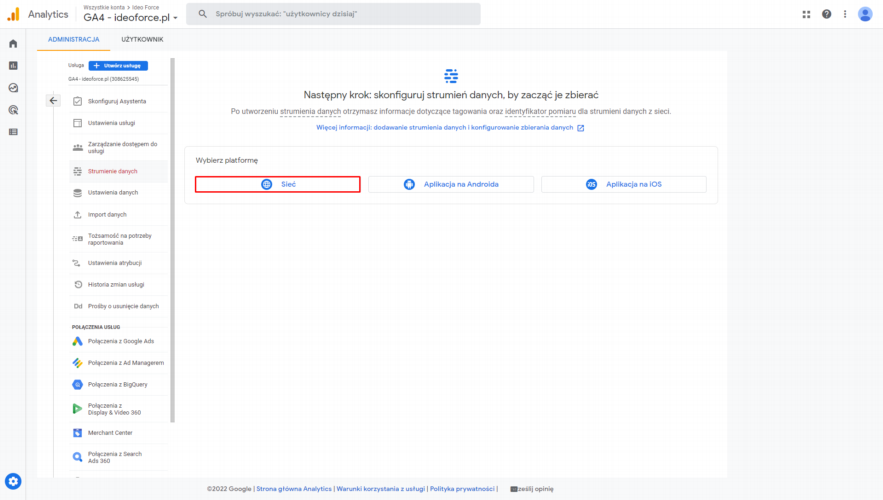Screen dimensions: 883x500
Task: Open the Home icon in left navigation
Action: pyautogui.click(x=13, y=44)
